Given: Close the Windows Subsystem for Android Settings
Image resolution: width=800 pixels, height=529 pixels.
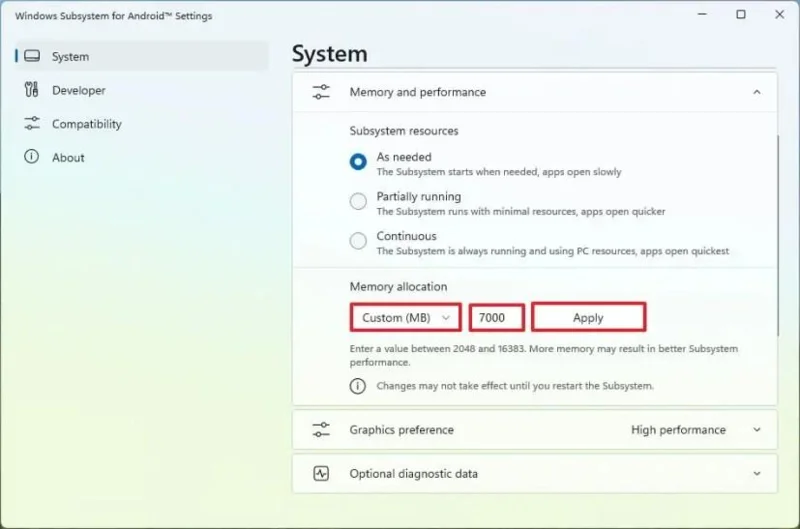Looking at the screenshot, I should pyautogui.click(x=779, y=14).
